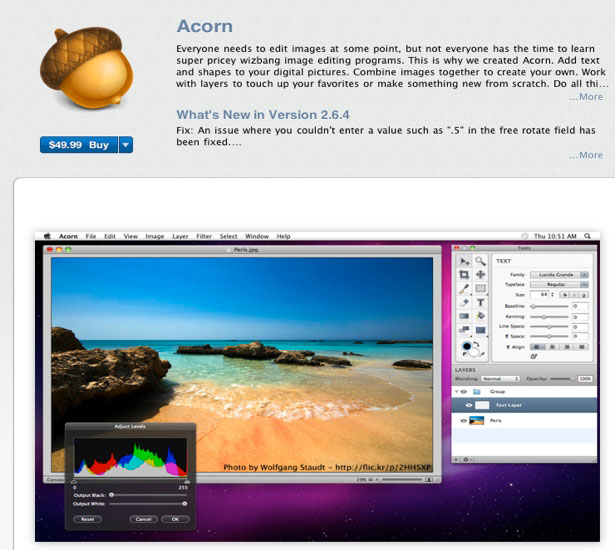
Task: Click the menu bar clock icon
Action: [524, 236]
